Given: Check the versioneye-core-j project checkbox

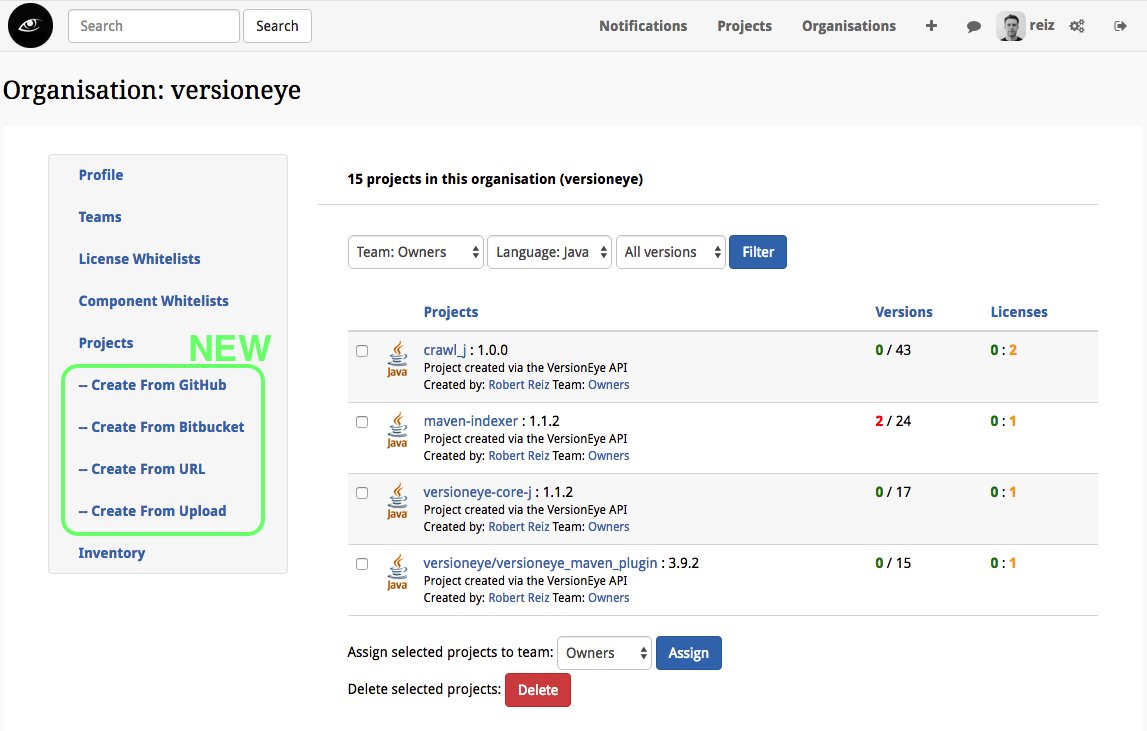Looking at the screenshot, I should click(x=362, y=492).
